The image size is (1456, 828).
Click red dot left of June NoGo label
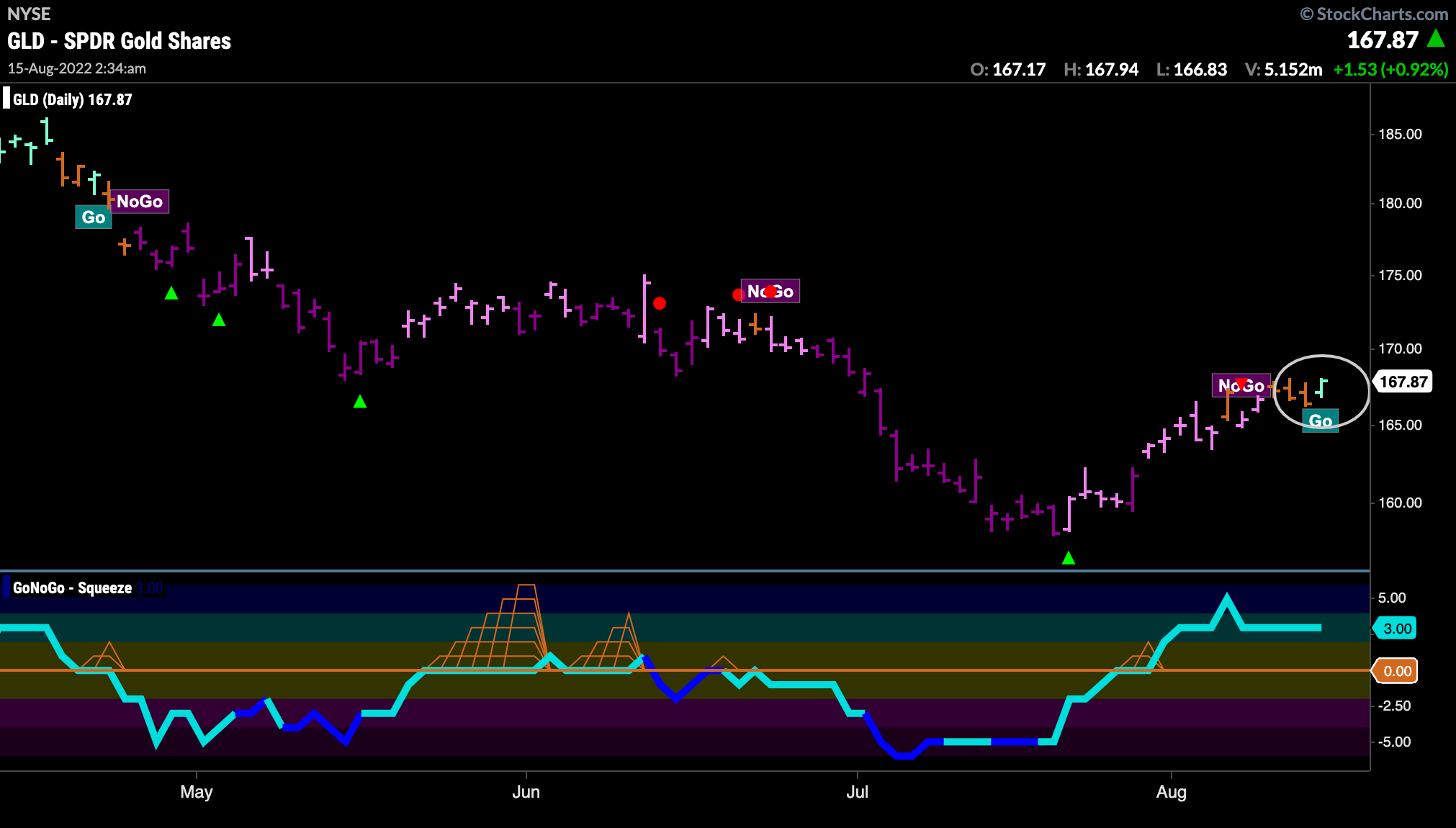(738, 294)
